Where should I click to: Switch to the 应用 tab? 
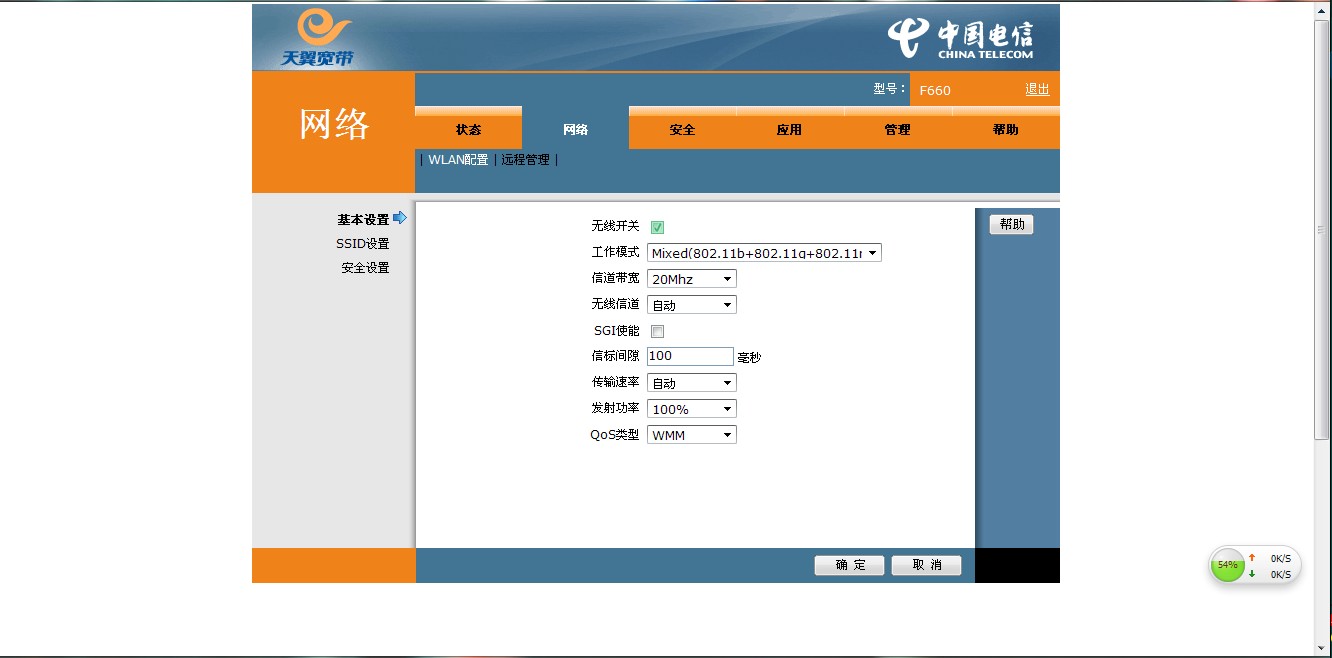pyautogui.click(x=789, y=129)
